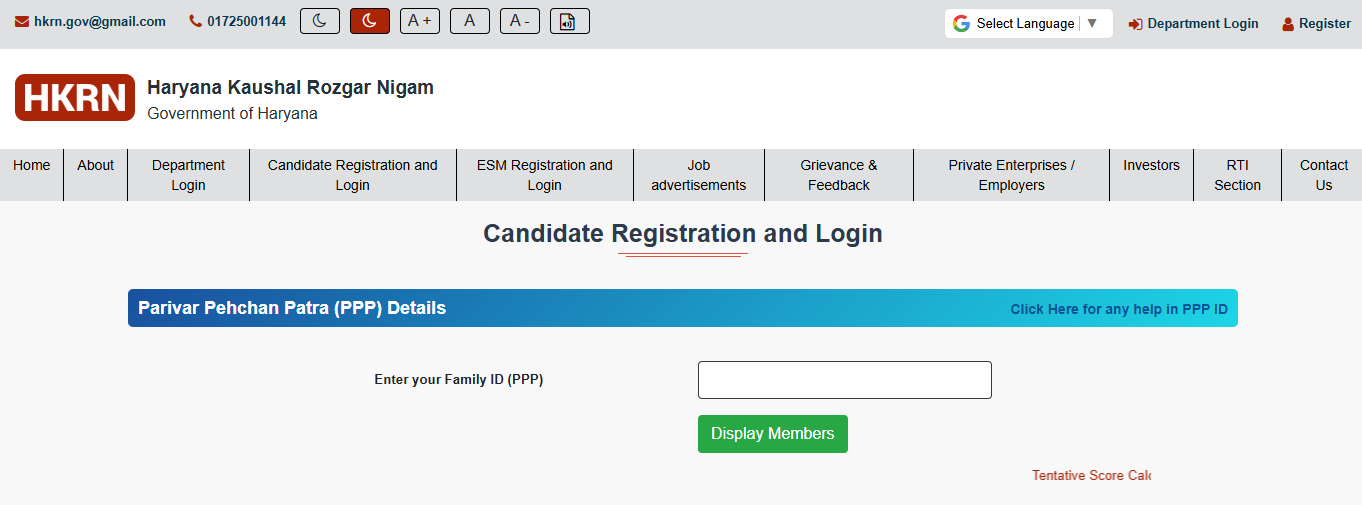Open the Select Language dropdown
Screen dimensions: 1362x505
click(1028, 24)
